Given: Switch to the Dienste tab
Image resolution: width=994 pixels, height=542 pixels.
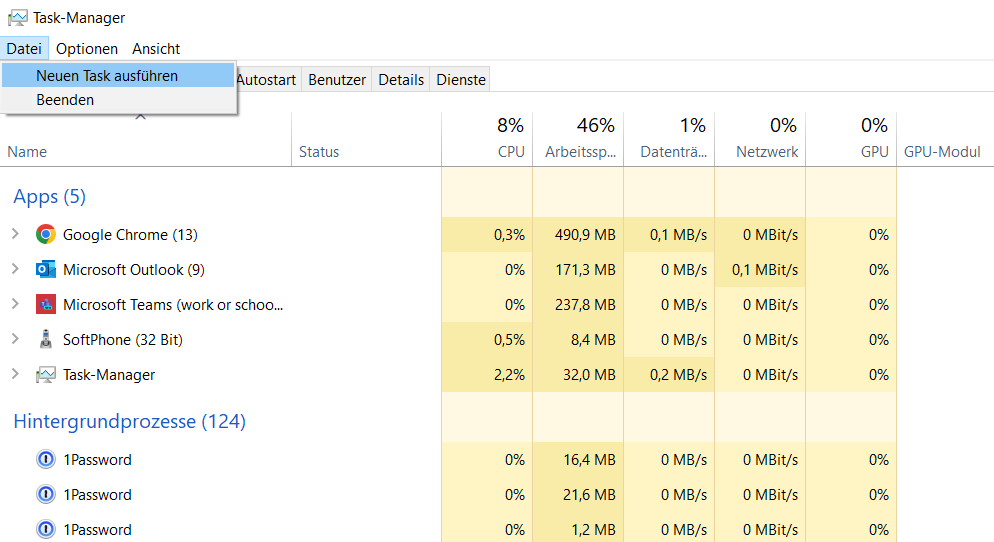Looking at the screenshot, I should (461, 80).
